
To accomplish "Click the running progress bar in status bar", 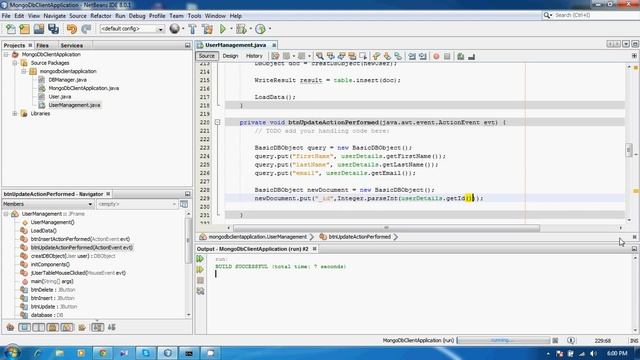I will [x=504, y=340].
